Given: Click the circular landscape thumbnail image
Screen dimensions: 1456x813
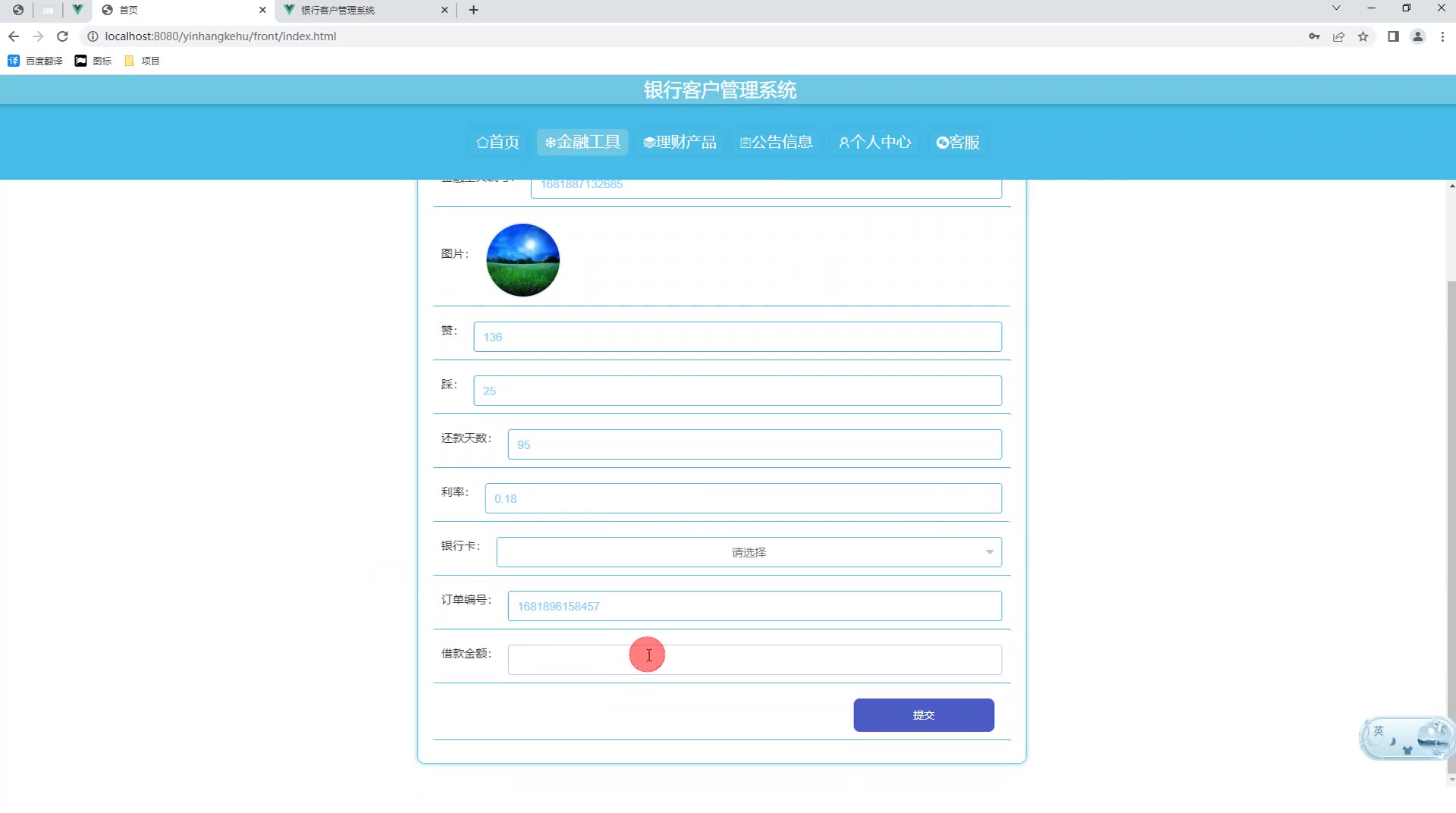Looking at the screenshot, I should [x=522, y=260].
